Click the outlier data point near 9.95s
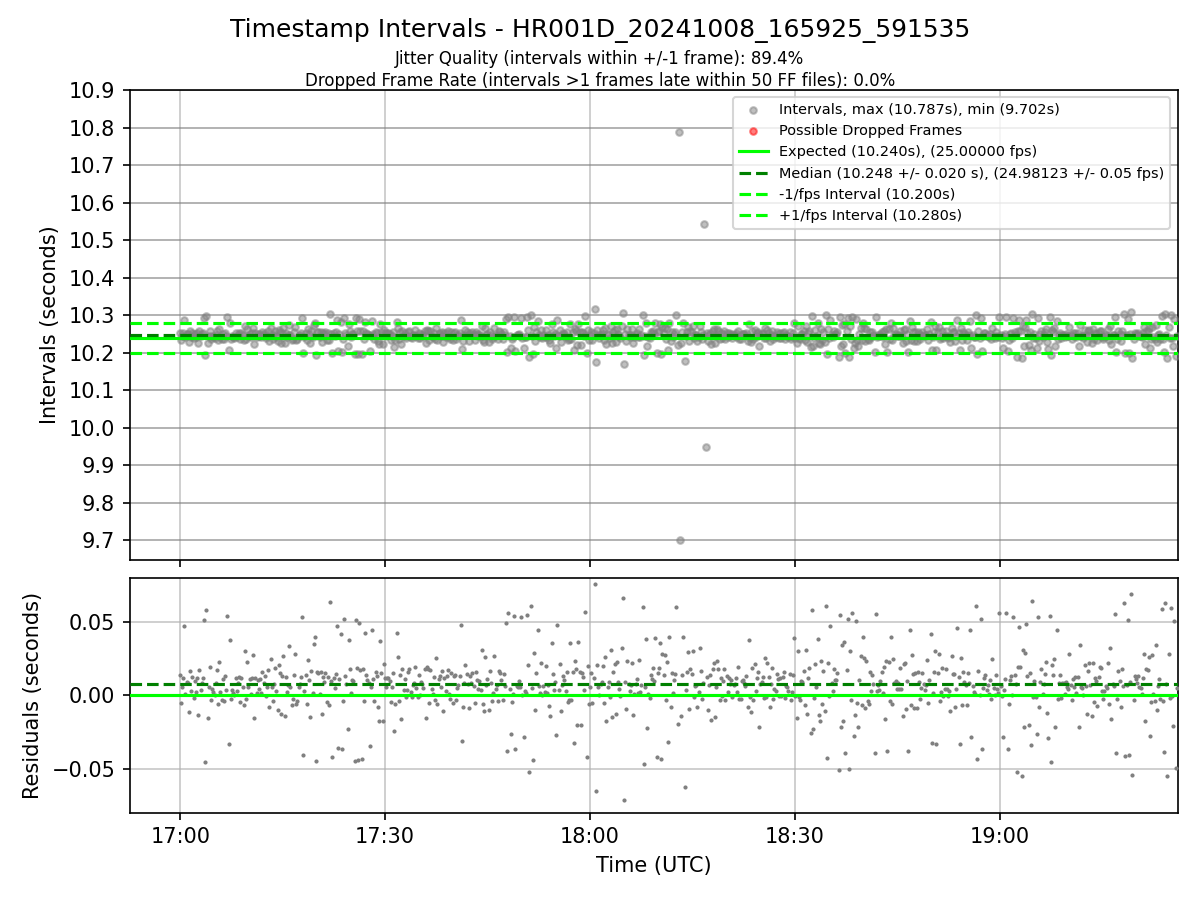Viewport: 1200px width, 900px height. (706, 447)
